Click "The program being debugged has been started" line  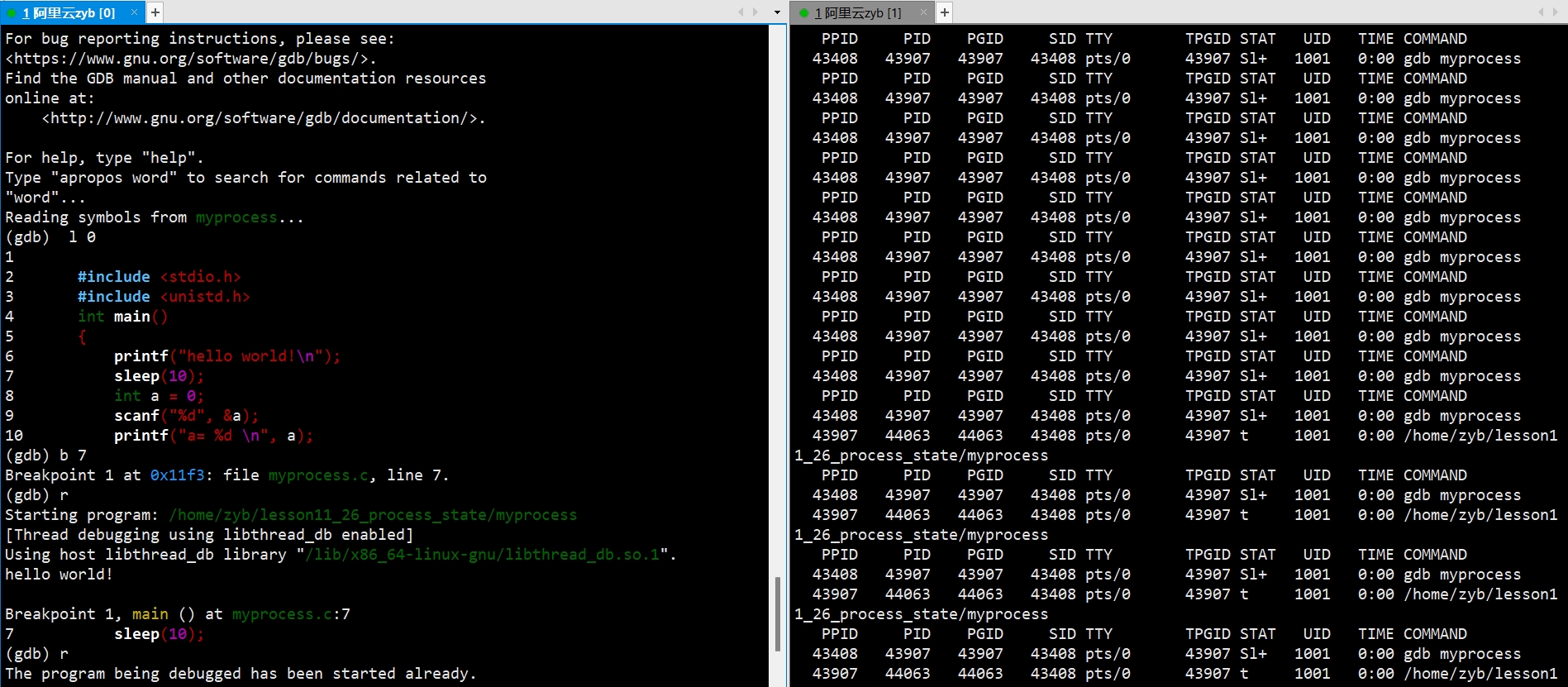pyautogui.click(x=241, y=674)
